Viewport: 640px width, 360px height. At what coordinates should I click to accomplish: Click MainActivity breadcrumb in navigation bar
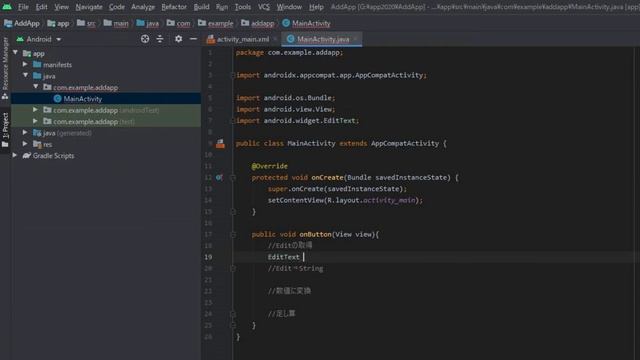pyautogui.click(x=306, y=23)
